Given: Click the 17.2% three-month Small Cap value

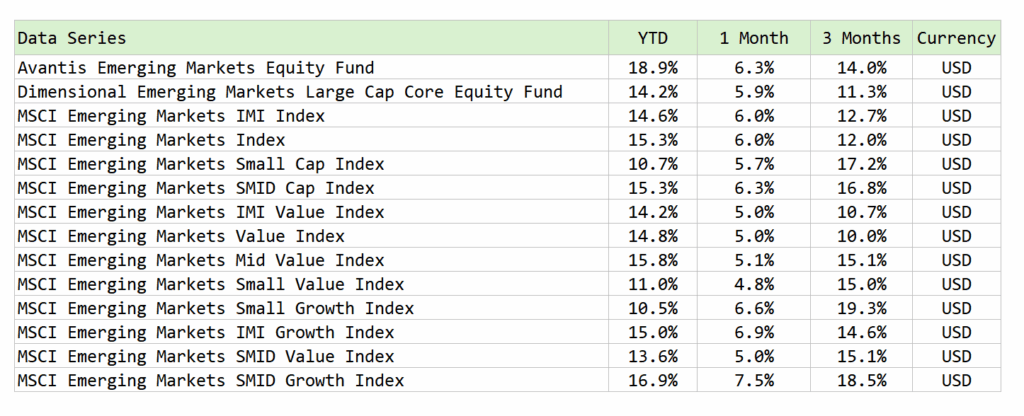Looking at the screenshot, I should 861,164.
